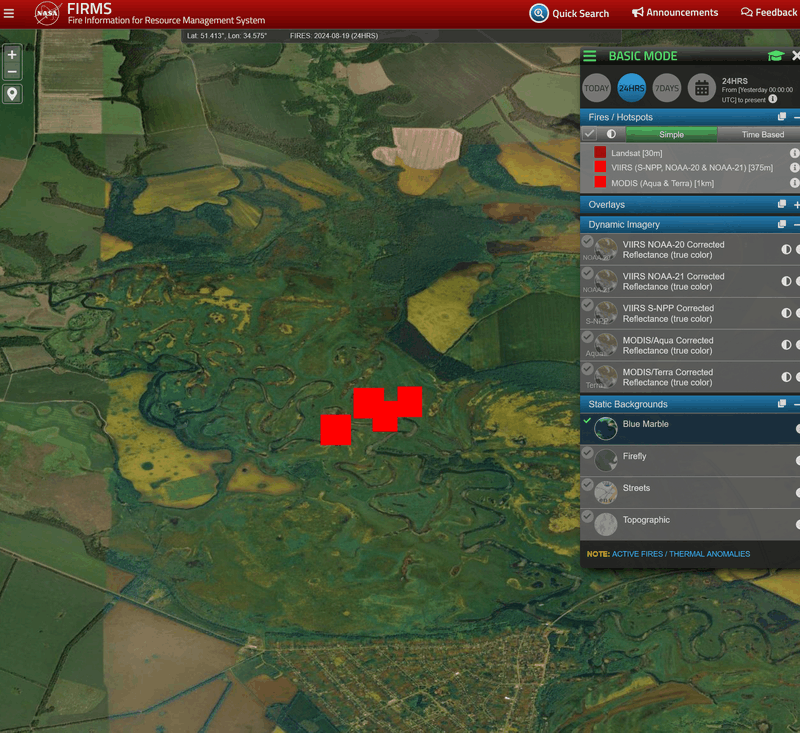Click Quick Search text label
Image resolution: width=800 pixels, height=733 pixels.
[x=581, y=14]
